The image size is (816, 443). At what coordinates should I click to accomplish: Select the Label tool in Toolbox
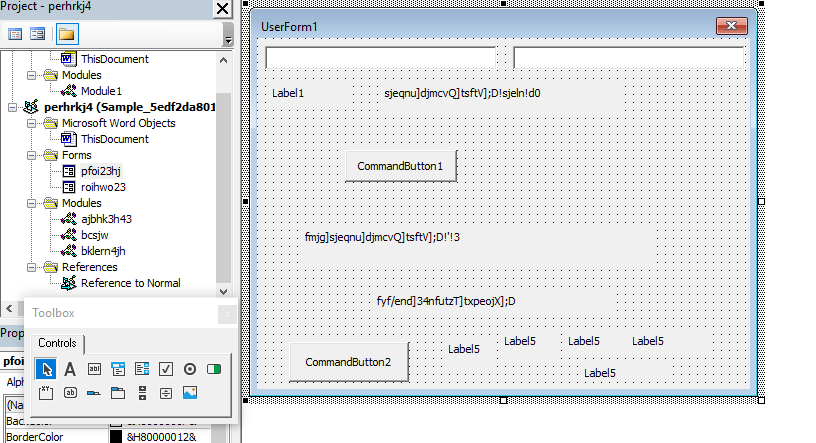click(x=70, y=369)
